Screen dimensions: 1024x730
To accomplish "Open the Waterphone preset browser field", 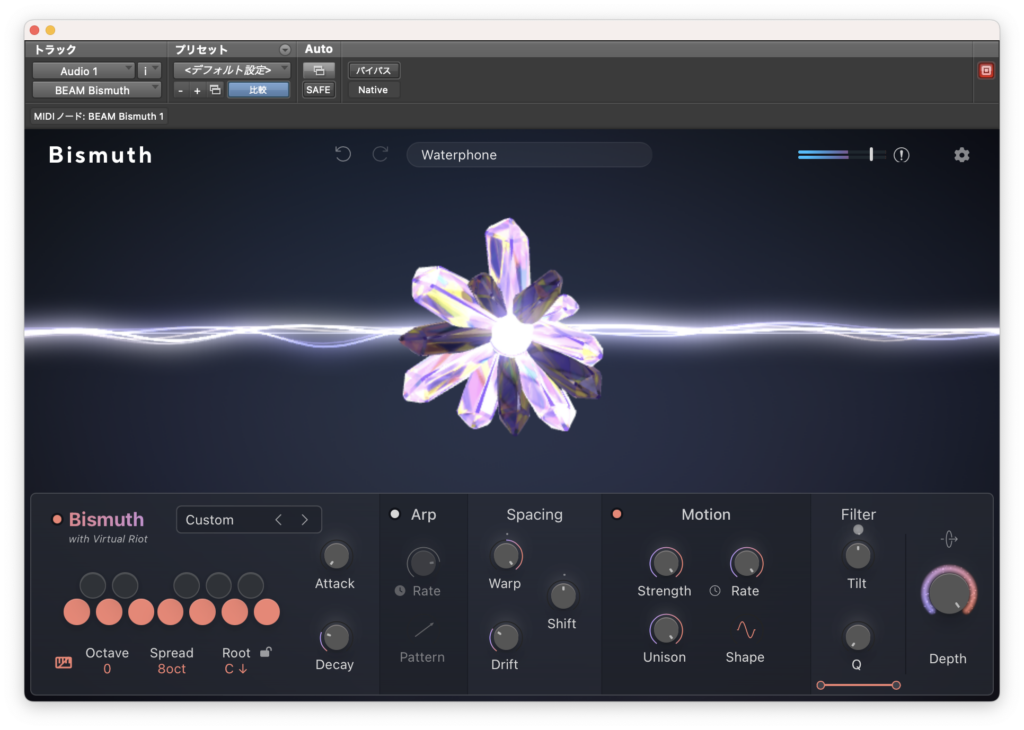I will click(529, 155).
